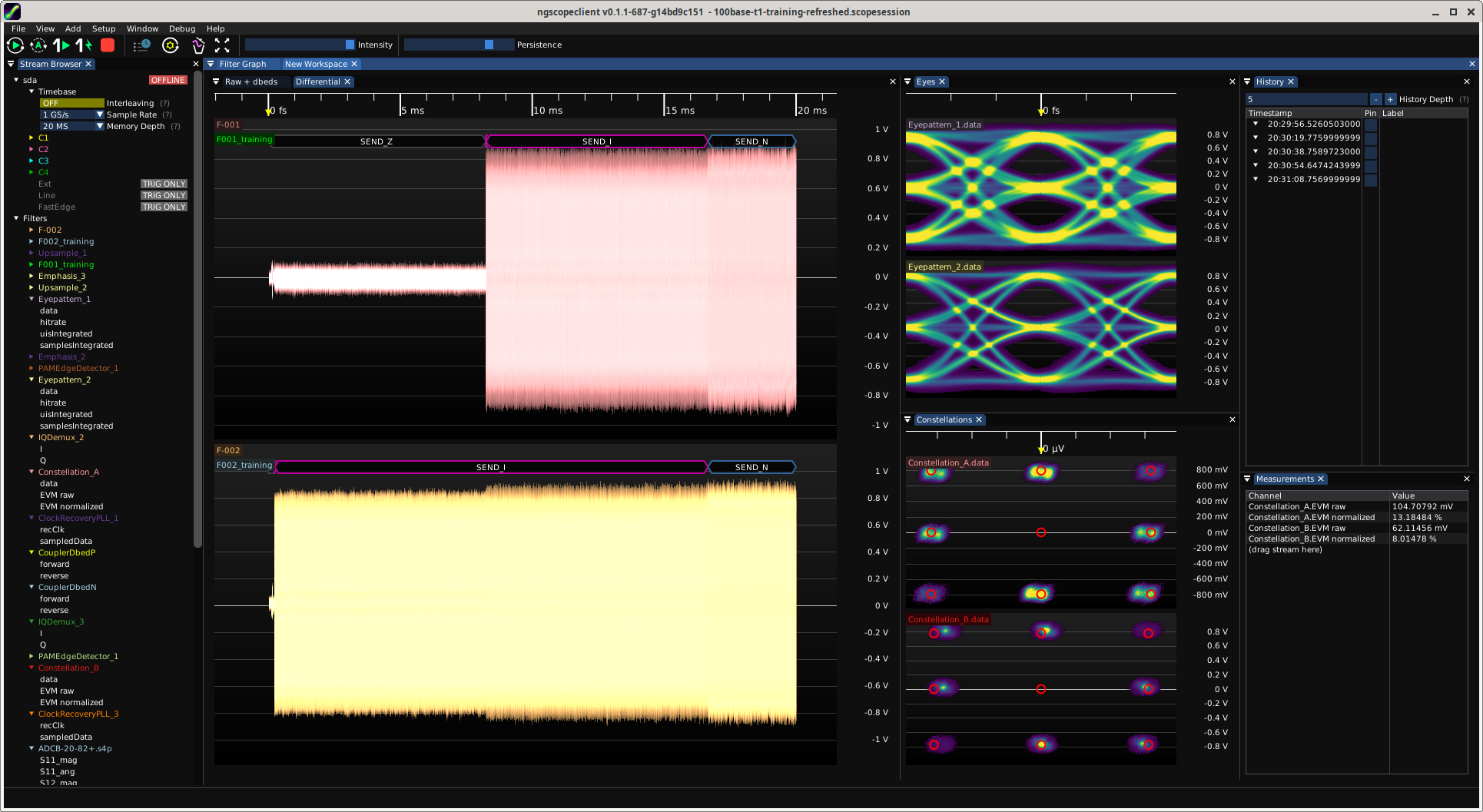Viewport: 1483px width, 812px height.
Task: Switch to the Filter Graph tab
Action: pyautogui.click(x=243, y=64)
